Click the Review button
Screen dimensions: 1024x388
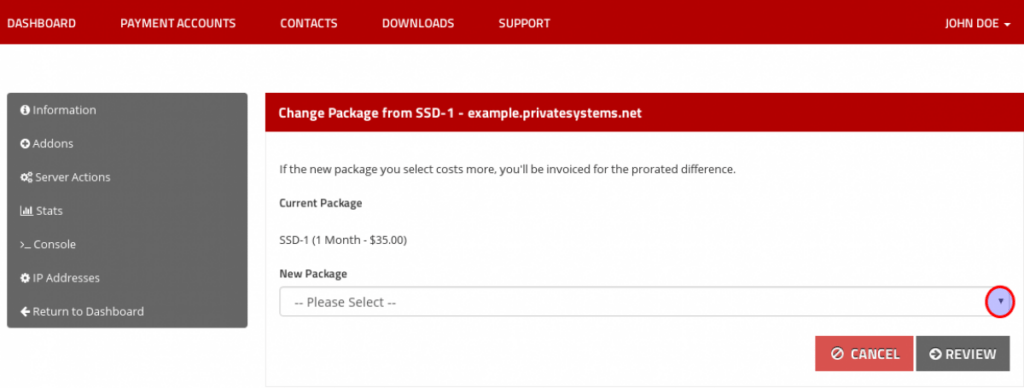(x=963, y=354)
